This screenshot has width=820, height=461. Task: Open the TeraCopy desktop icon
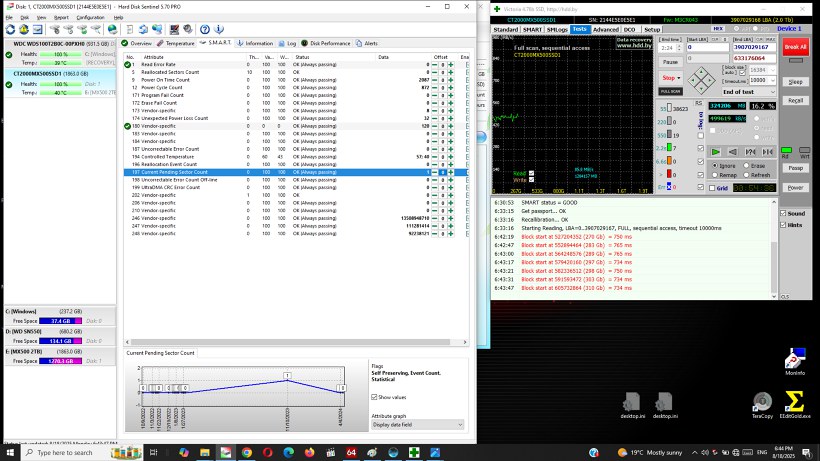coord(761,401)
